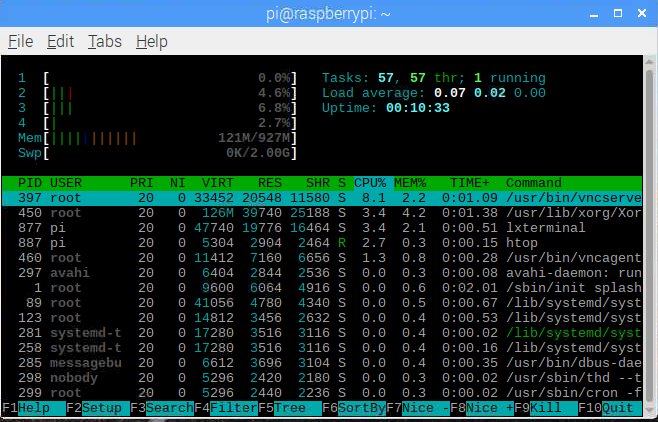Select the /usr/sbin/cron process row
This screenshot has width=658, height=422.
pos(322,393)
